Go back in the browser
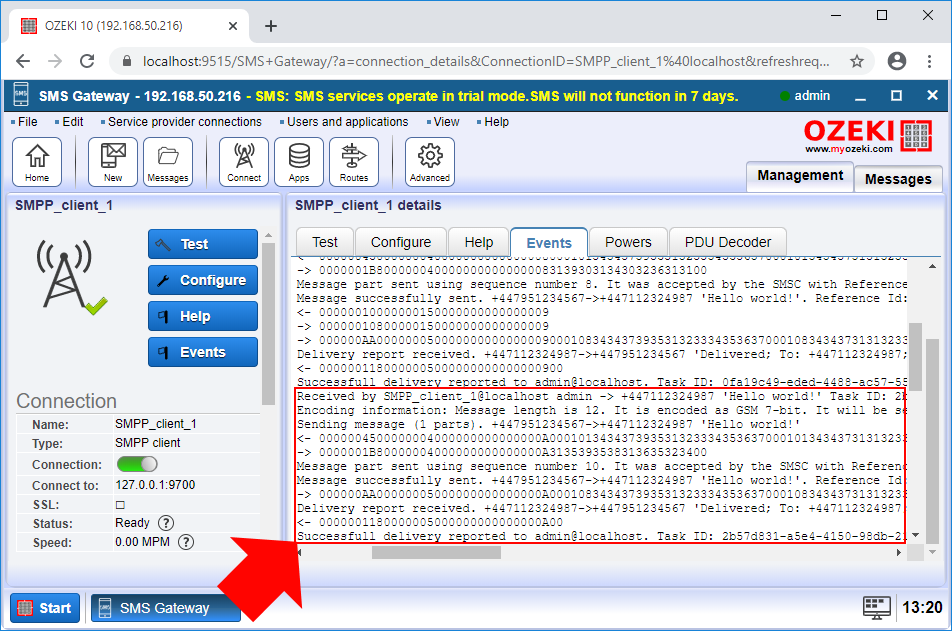The width and height of the screenshot is (952, 631). tap(23, 61)
